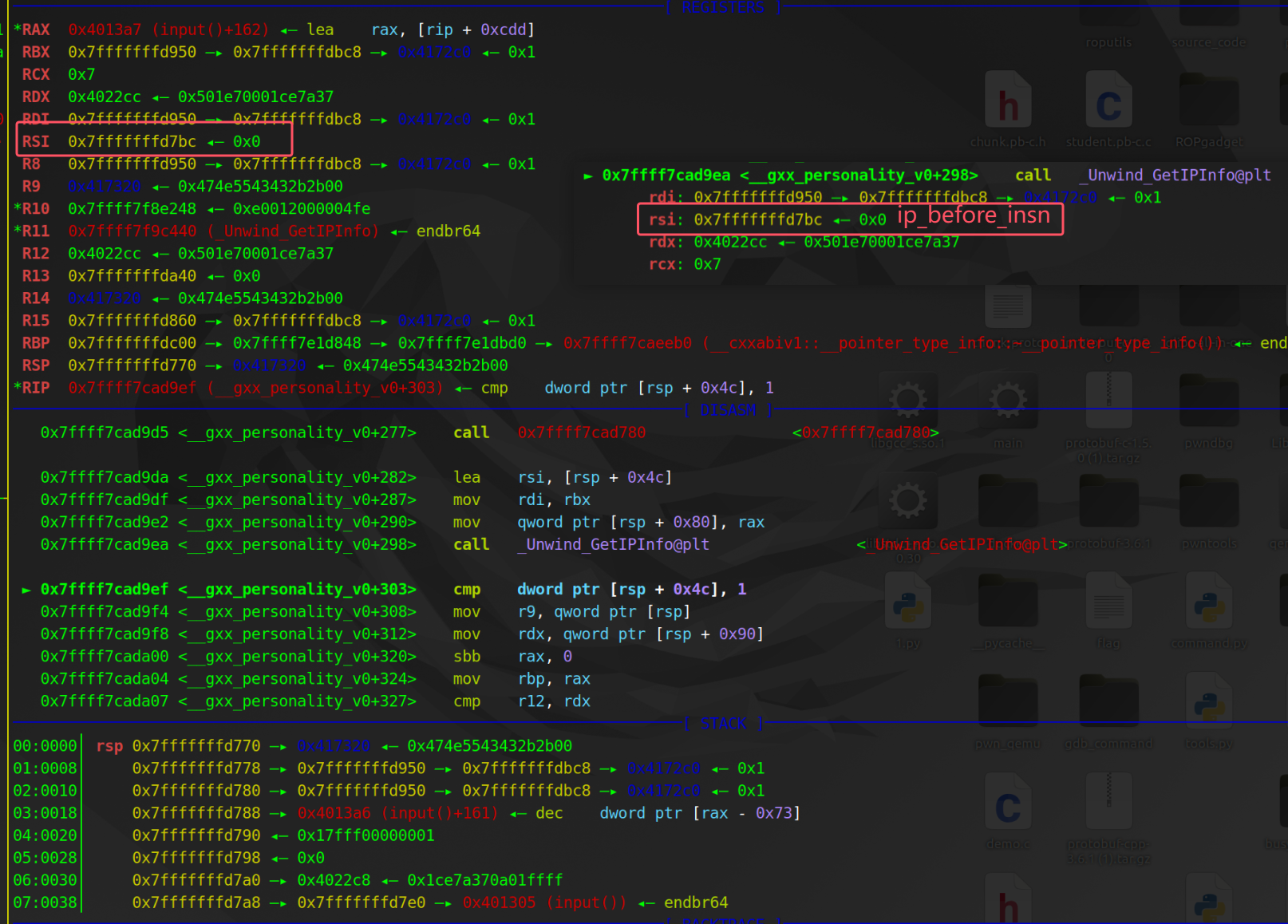Click the lea rsi, [rsp + 0x4c] instruction
This screenshot has width=1288, height=924.
click(x=563, y=477)
